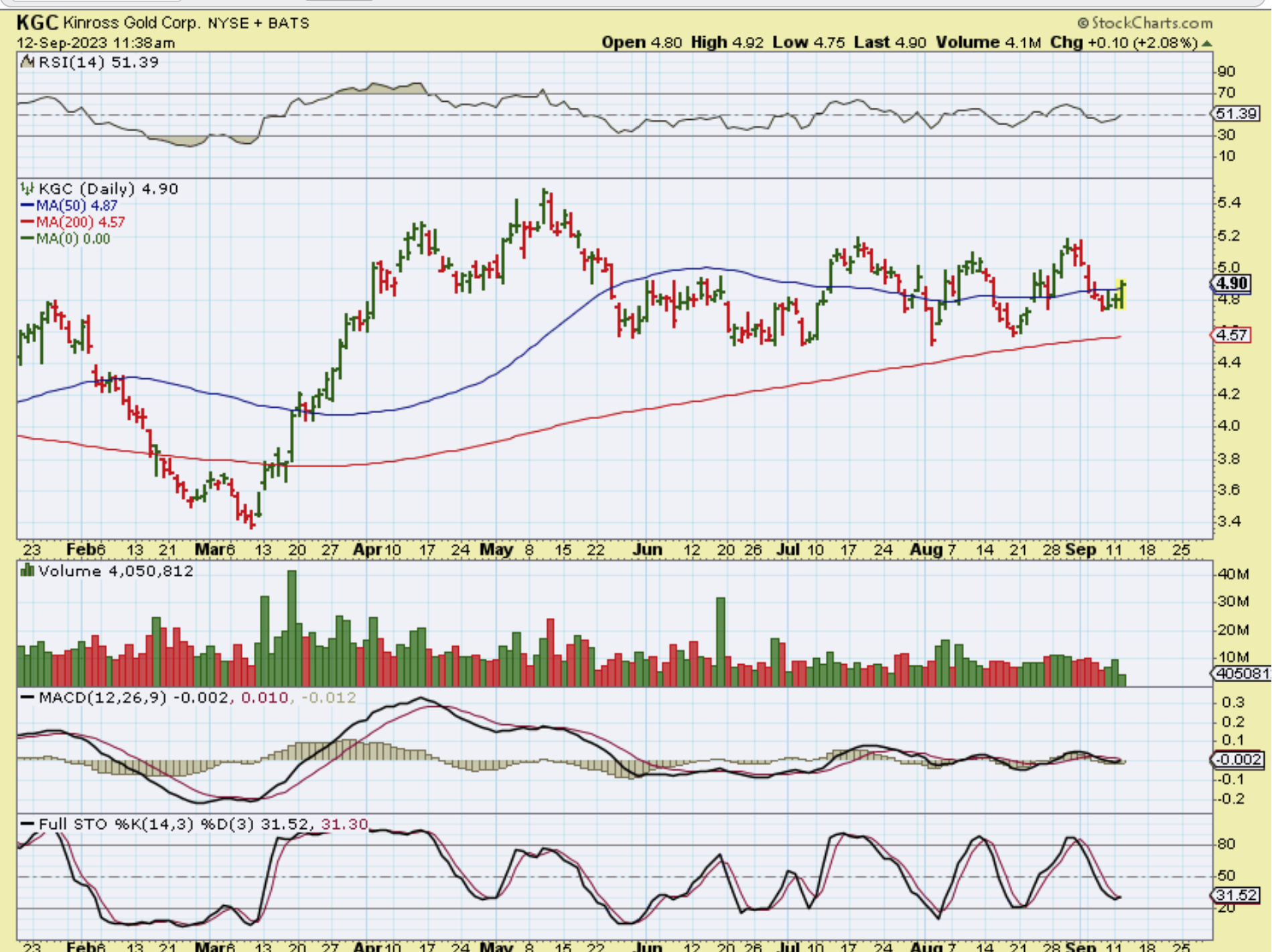Image resolution: width=1272 pixels, height=952 pixels.
Task: Click the Jul label on the price chart date axis
Action: [788, 550]
